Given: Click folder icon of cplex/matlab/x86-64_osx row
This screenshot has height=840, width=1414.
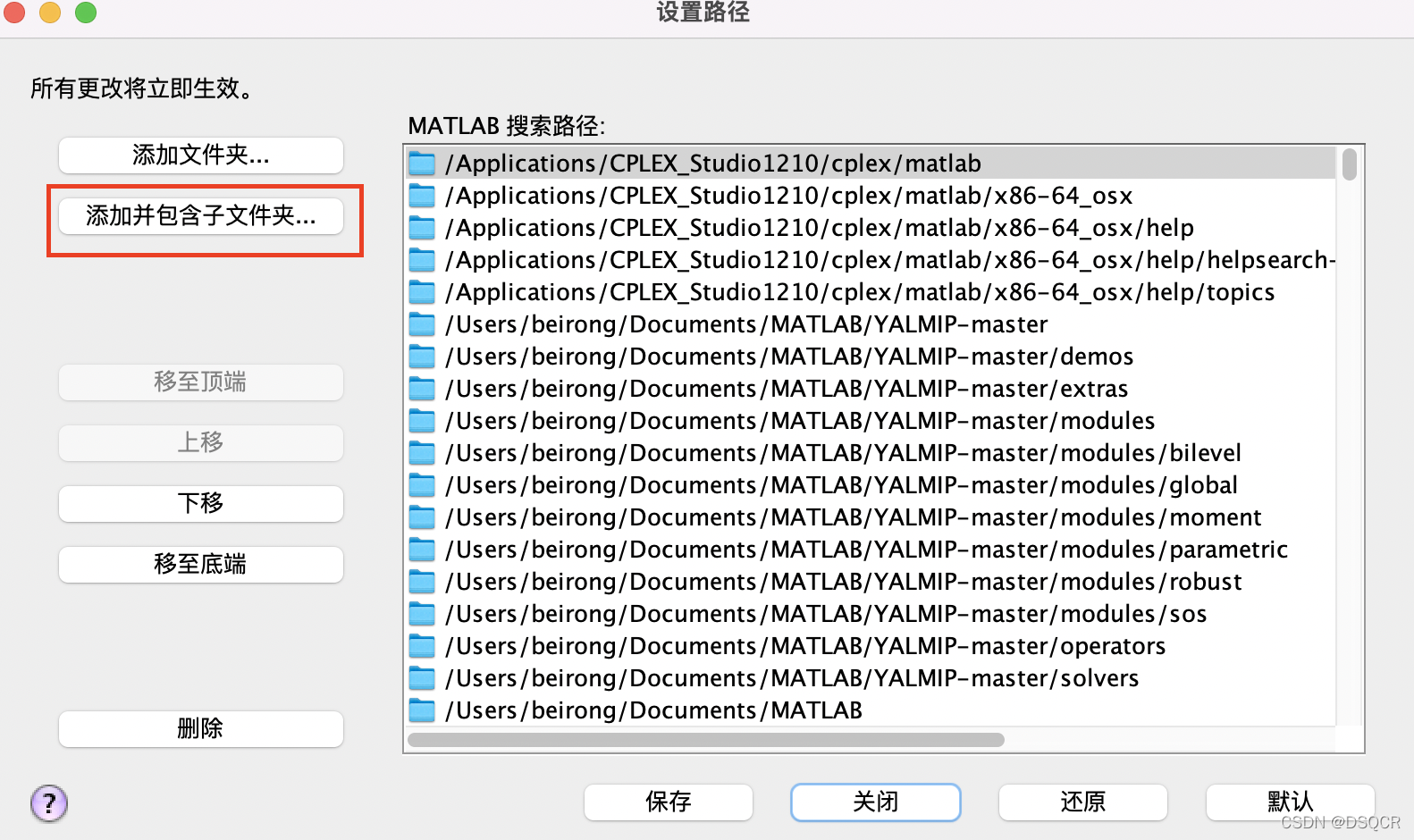Looking at the screenshot, I should point(422,196).
